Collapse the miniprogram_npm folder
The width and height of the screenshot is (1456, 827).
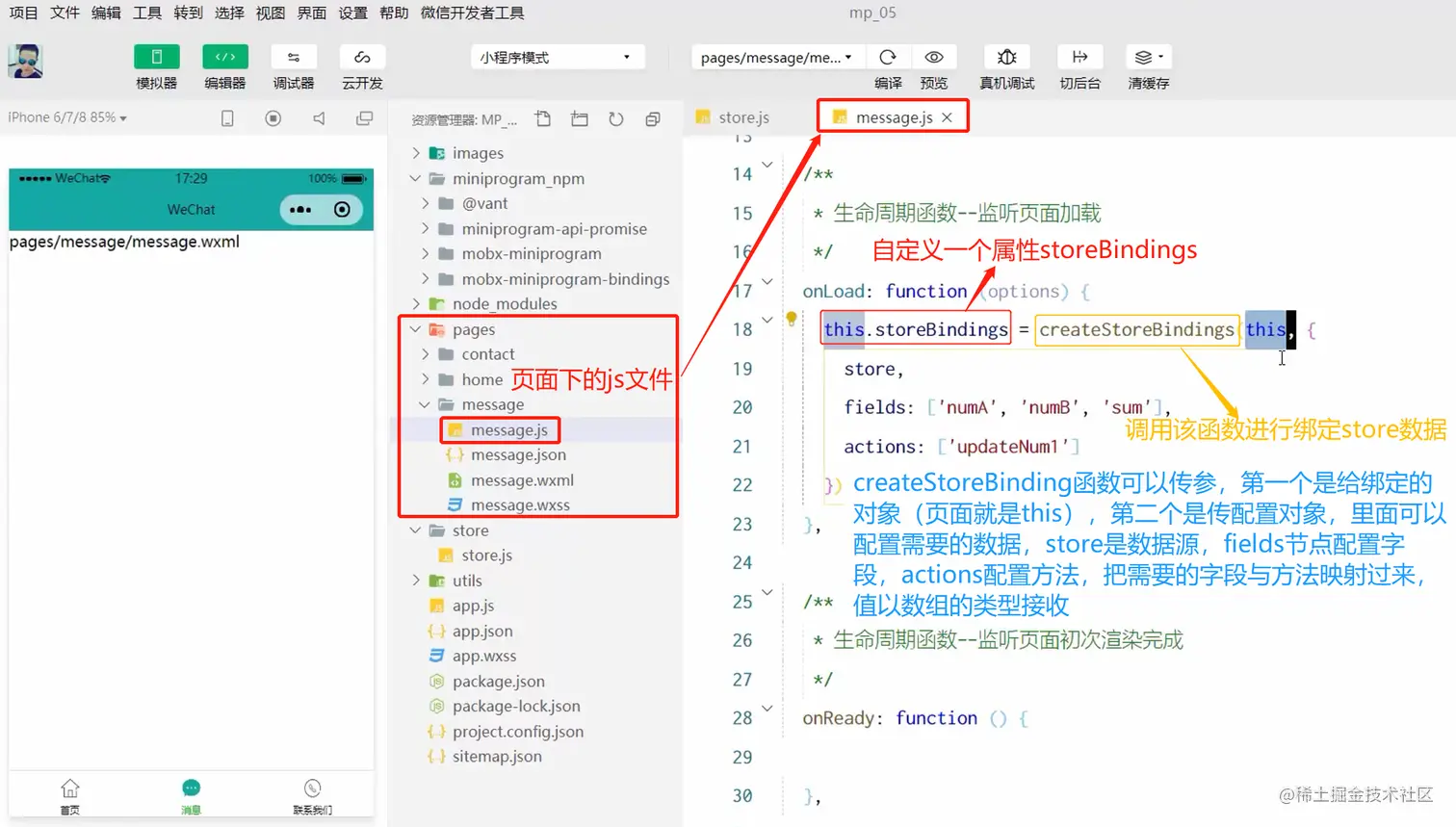pyautogui.click(x=416, y=178)
